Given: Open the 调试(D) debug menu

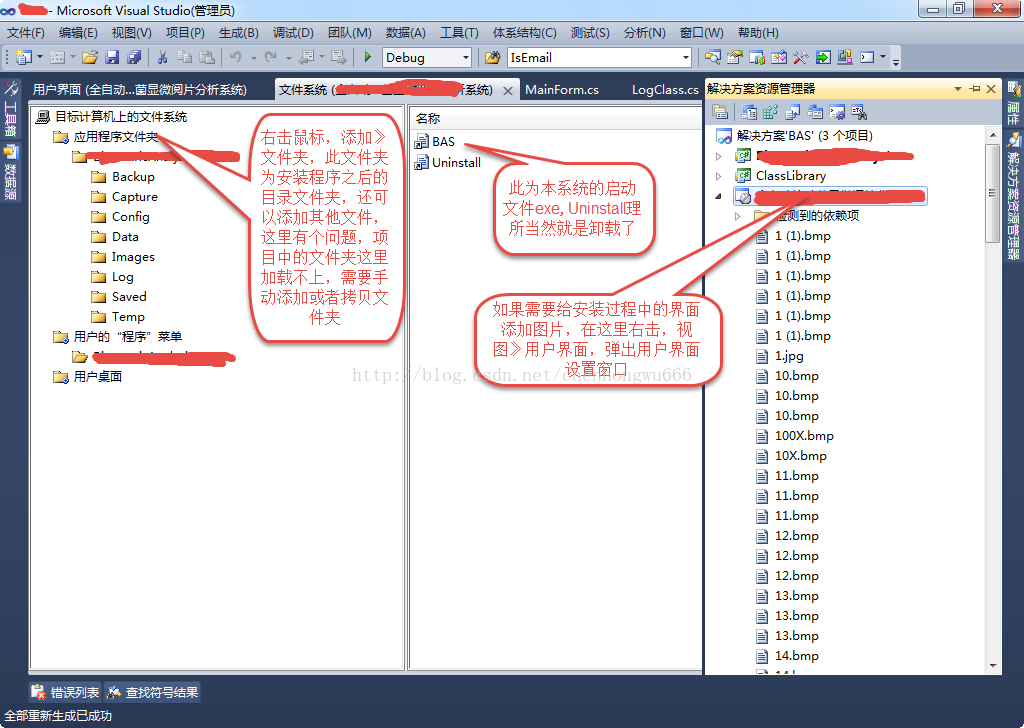Looking at the screenshot, I should pos(293,33).
